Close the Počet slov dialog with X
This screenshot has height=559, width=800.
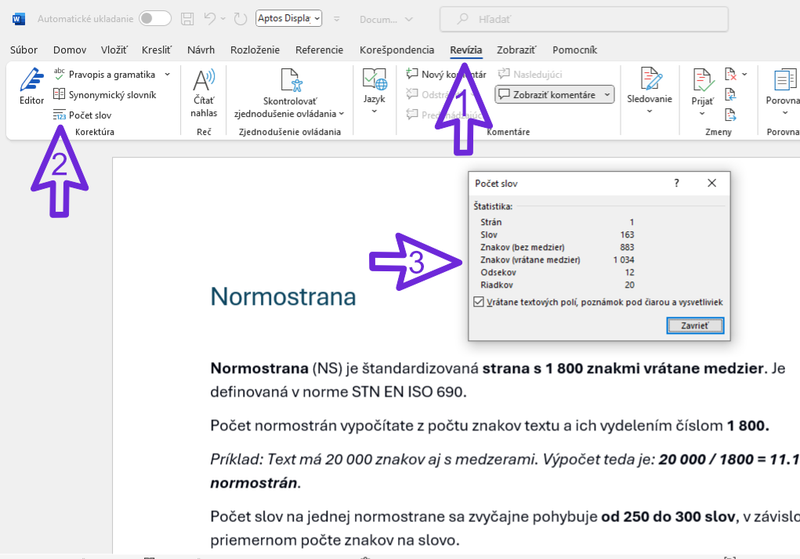[x=712, y=183]
